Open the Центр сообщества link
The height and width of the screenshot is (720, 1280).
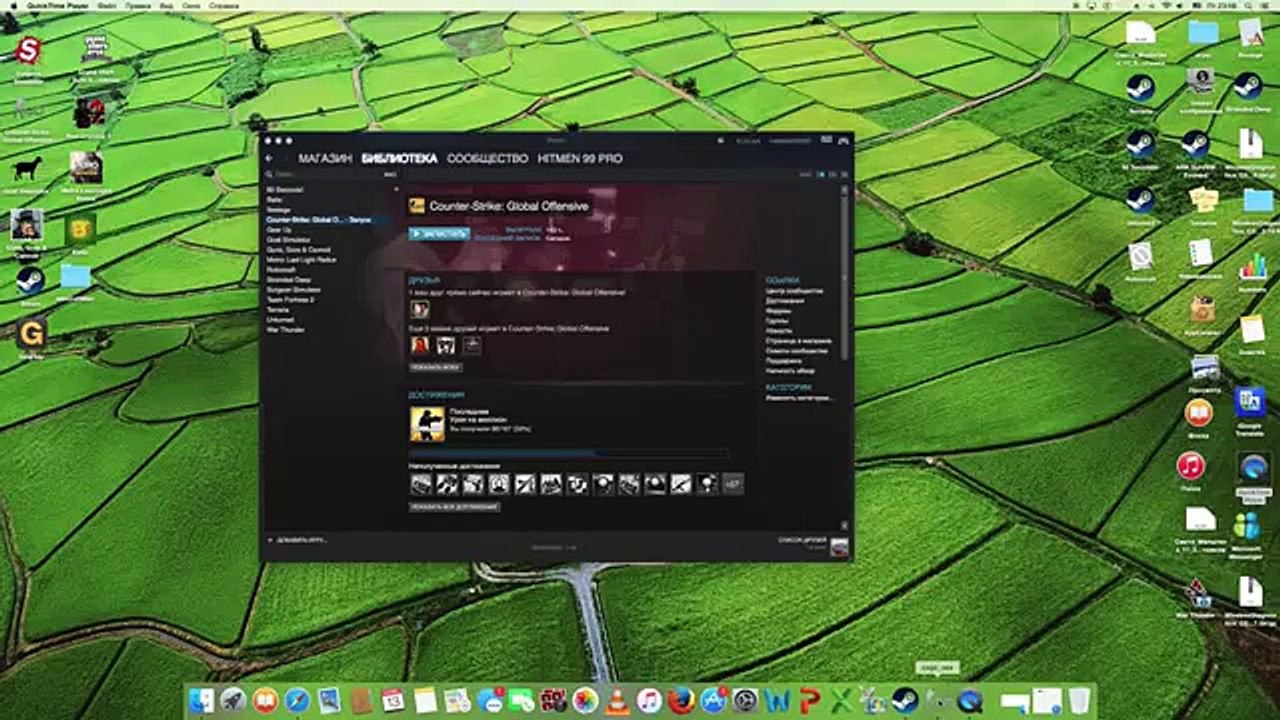pos(795,291)
